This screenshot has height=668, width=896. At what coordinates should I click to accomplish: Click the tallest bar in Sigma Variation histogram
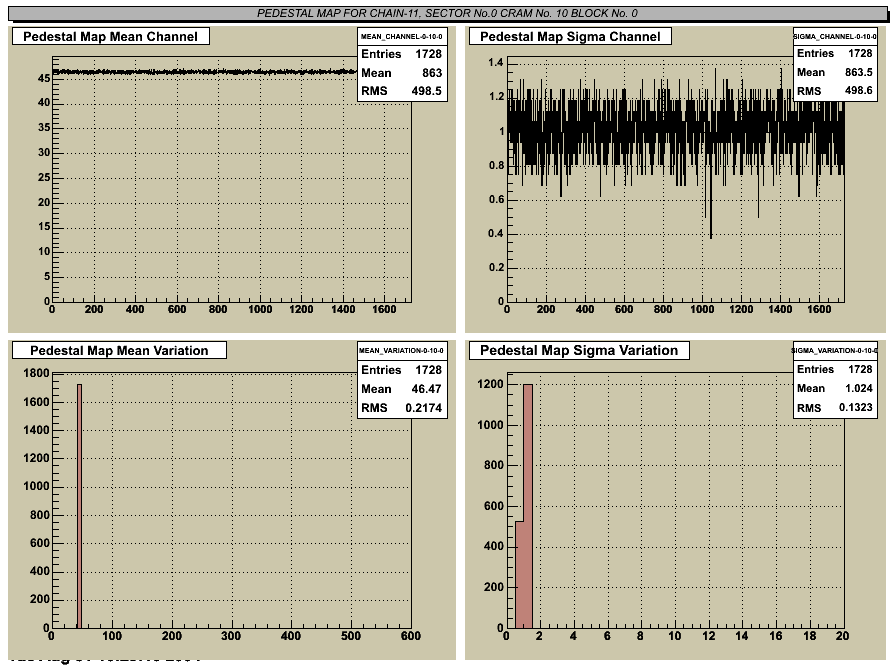click(528, 506)
